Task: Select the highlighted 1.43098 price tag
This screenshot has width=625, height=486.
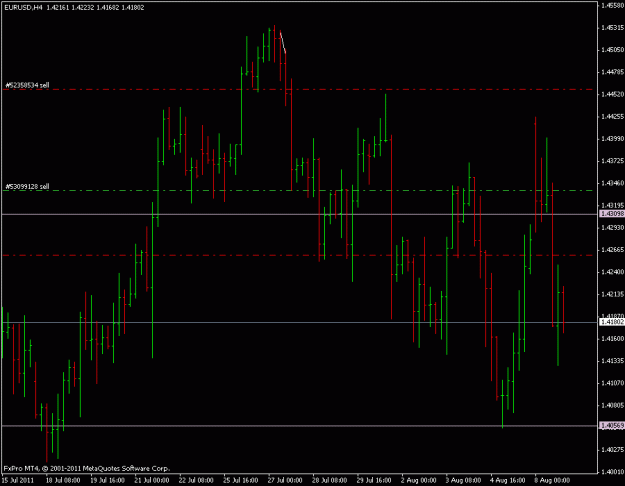Action: tap(612, 214)
